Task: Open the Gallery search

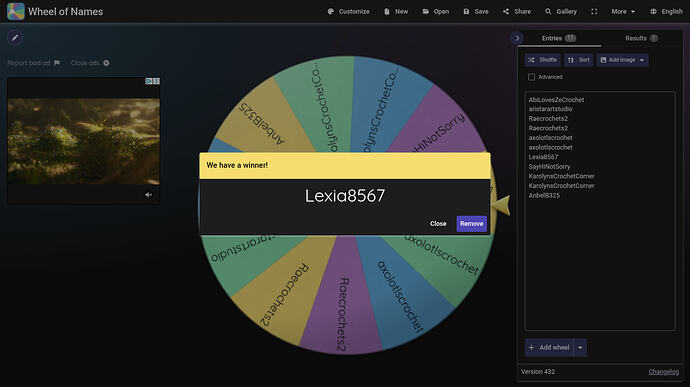Action: point(561,11)
